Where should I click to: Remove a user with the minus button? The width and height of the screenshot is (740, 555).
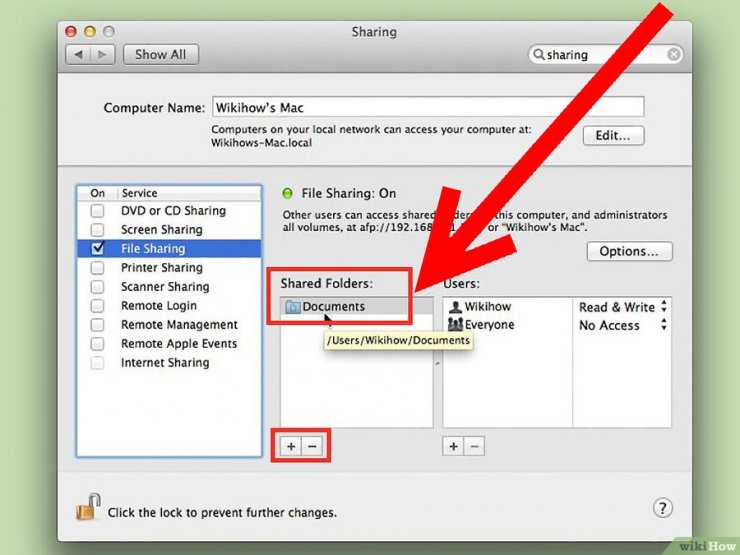474,446
